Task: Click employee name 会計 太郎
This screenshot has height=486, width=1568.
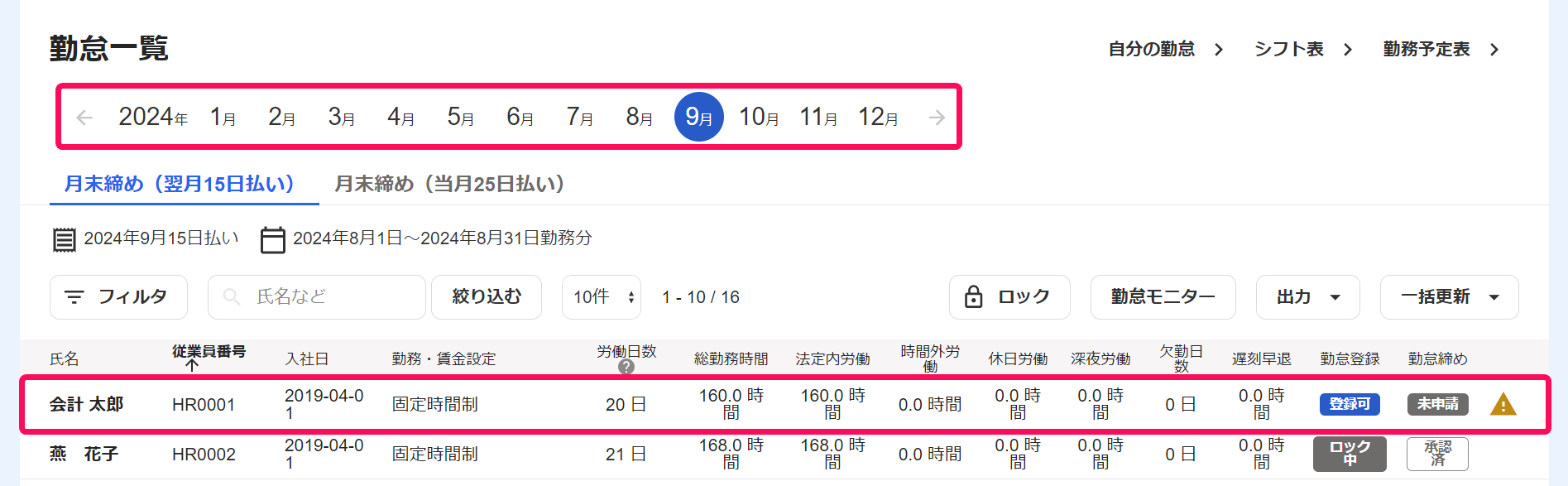Action: point(86,404)
